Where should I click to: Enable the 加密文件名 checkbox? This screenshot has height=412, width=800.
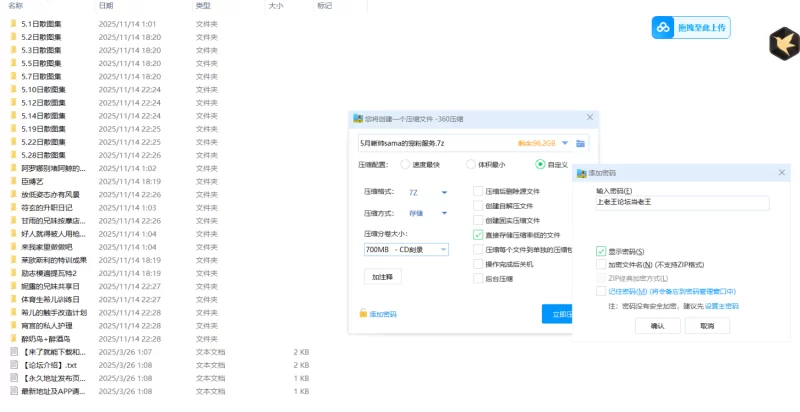pos(600,265)
